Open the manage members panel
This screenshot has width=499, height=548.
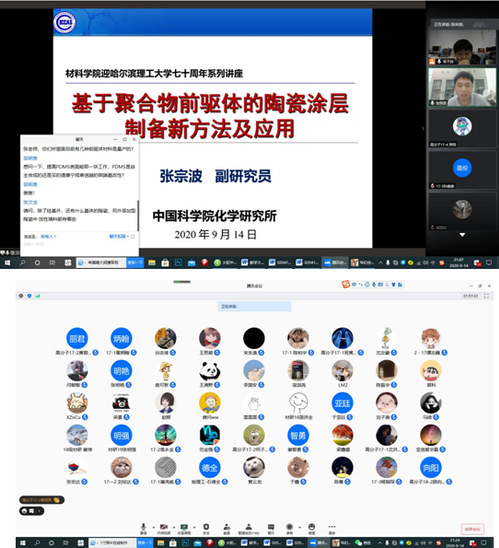click(248, 527)
